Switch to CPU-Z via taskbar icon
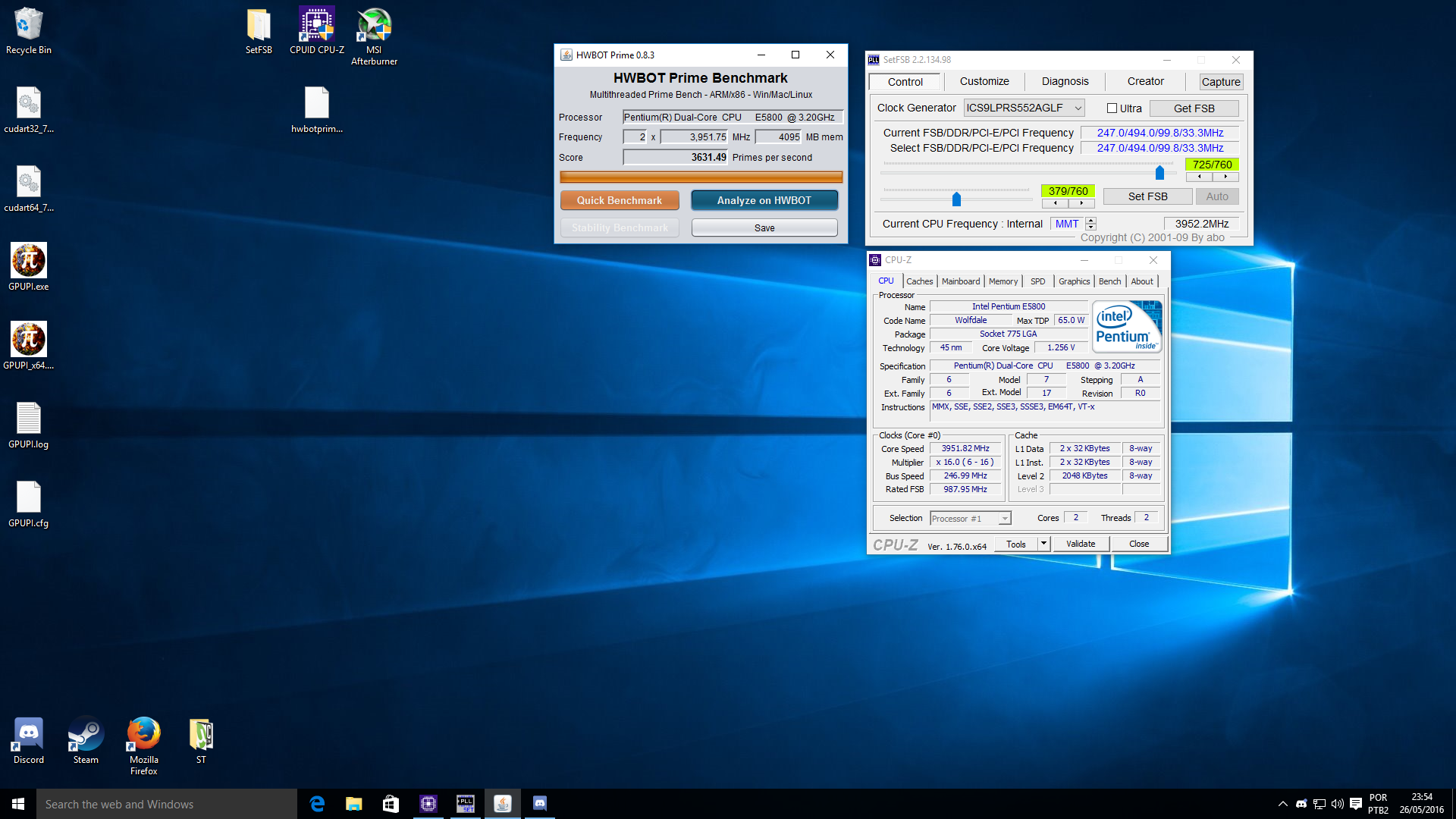1456x819 pixels. click(428, 804)
